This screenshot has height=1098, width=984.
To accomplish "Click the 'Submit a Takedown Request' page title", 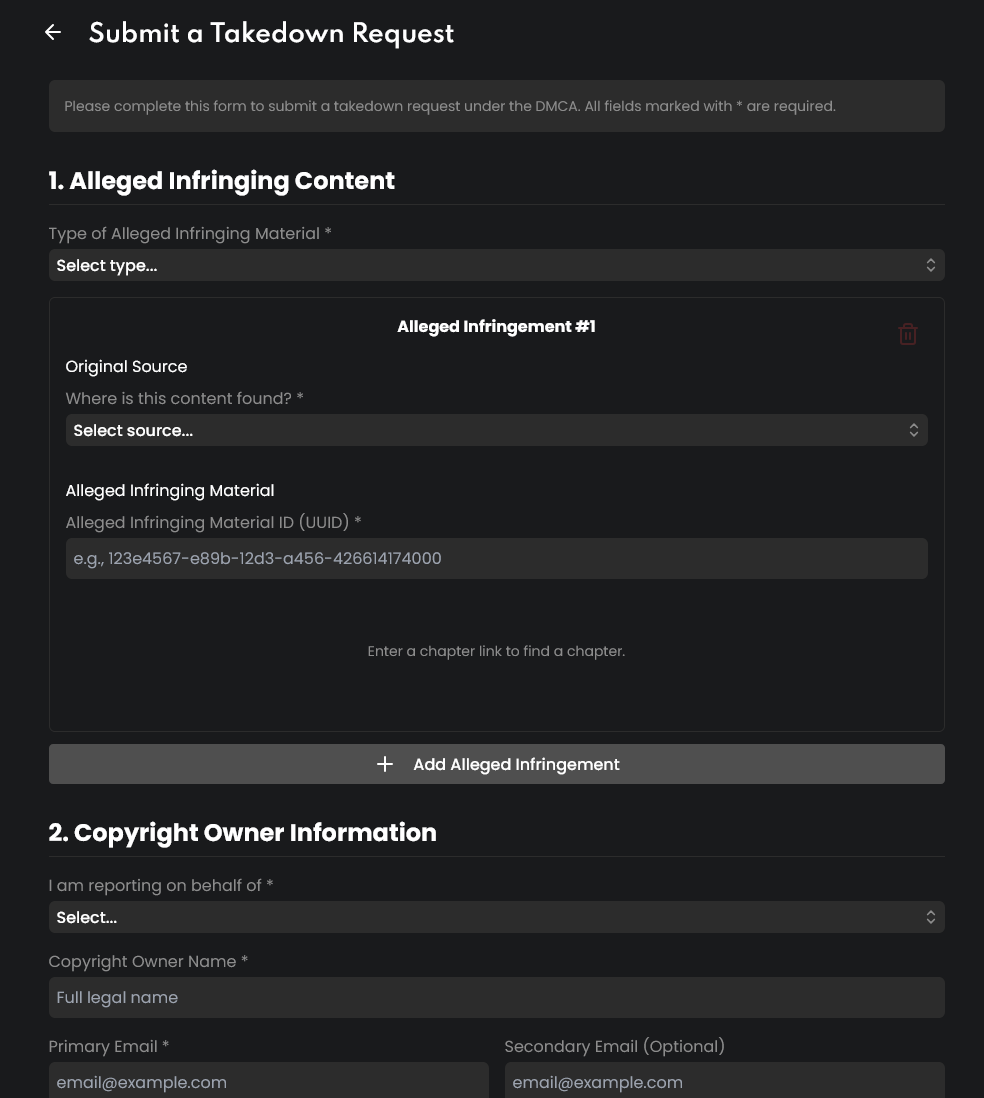I will coord(271,34).
